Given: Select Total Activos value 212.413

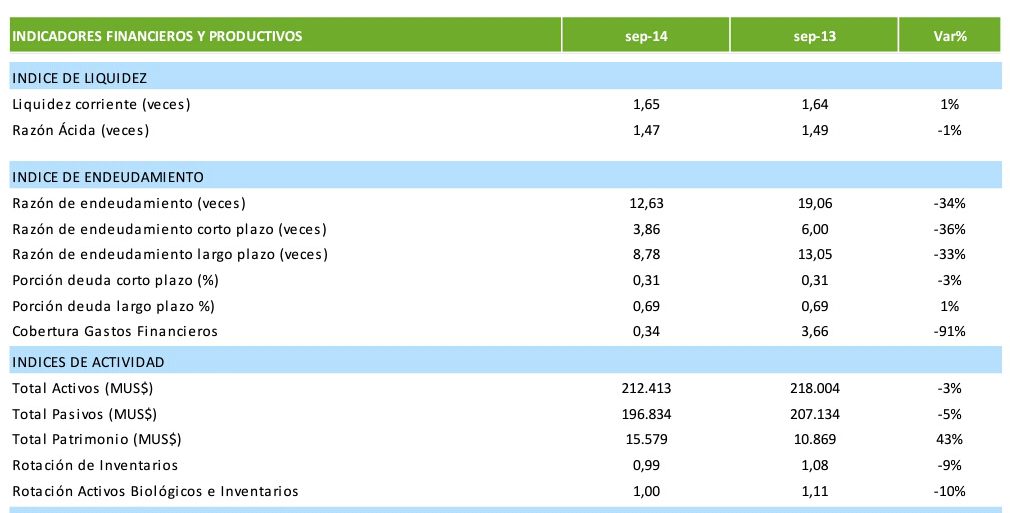Looking at the screenshot, I should (648, 387).
